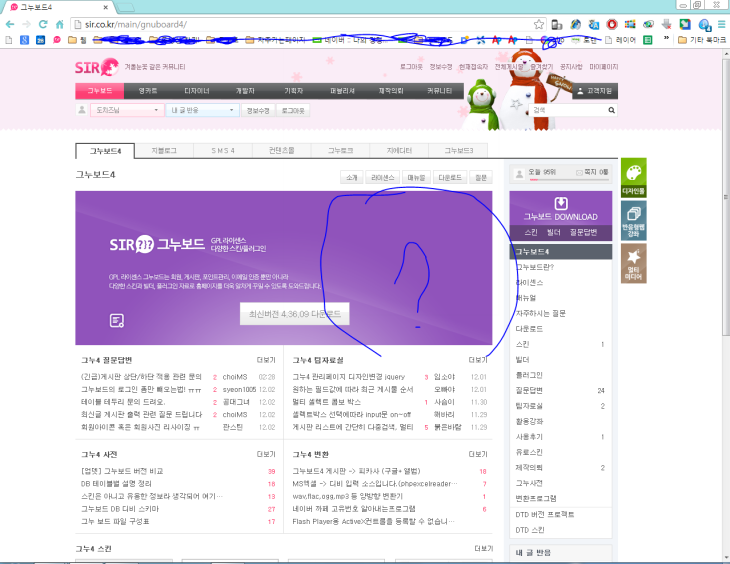Screen dimensions: 730x564
Task: Reload the page with the refresh icon
Action: tap(43, 24)
